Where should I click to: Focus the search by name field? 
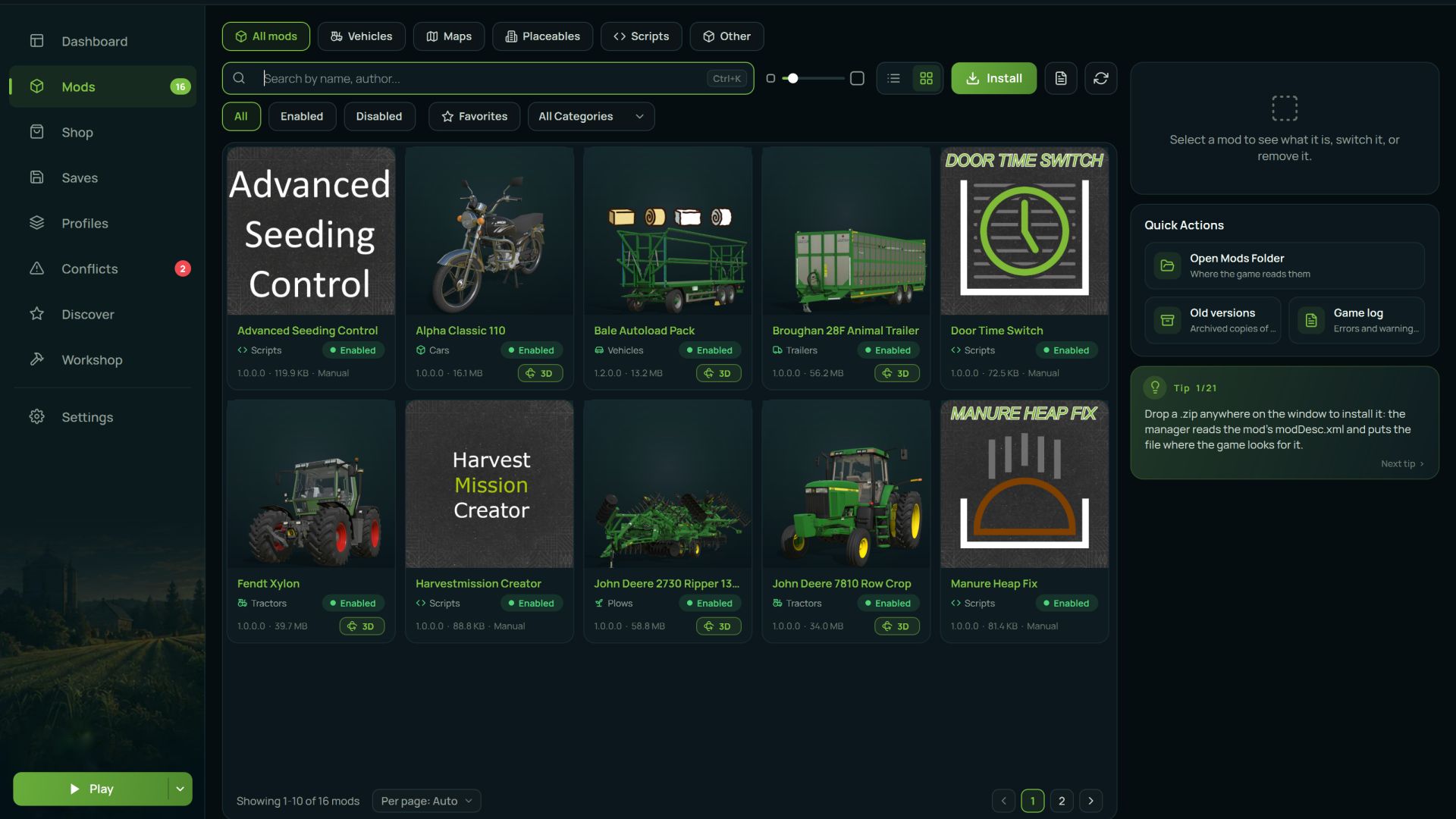click(x=488, y=78)
